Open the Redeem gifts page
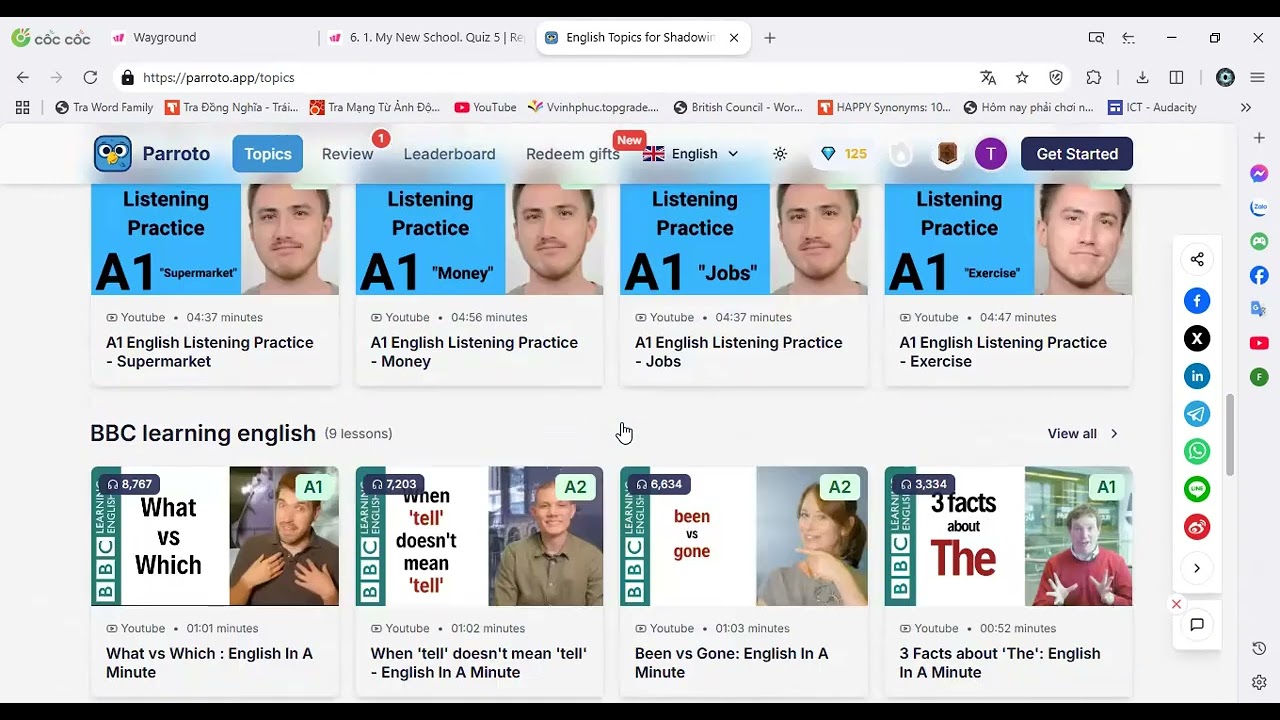The image size is (1280, 720). coord(573,154)
